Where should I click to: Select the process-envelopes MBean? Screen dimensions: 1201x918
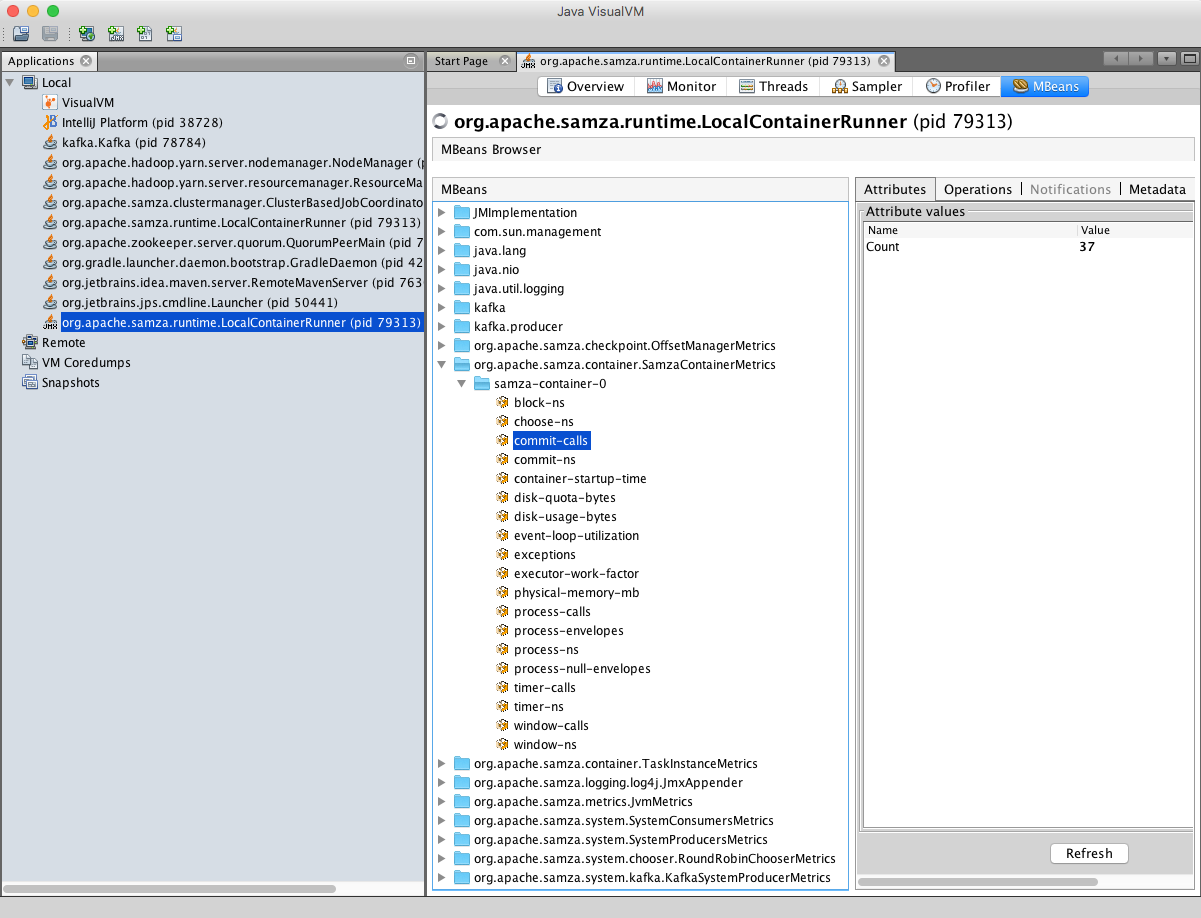click(x=568, y=631)
